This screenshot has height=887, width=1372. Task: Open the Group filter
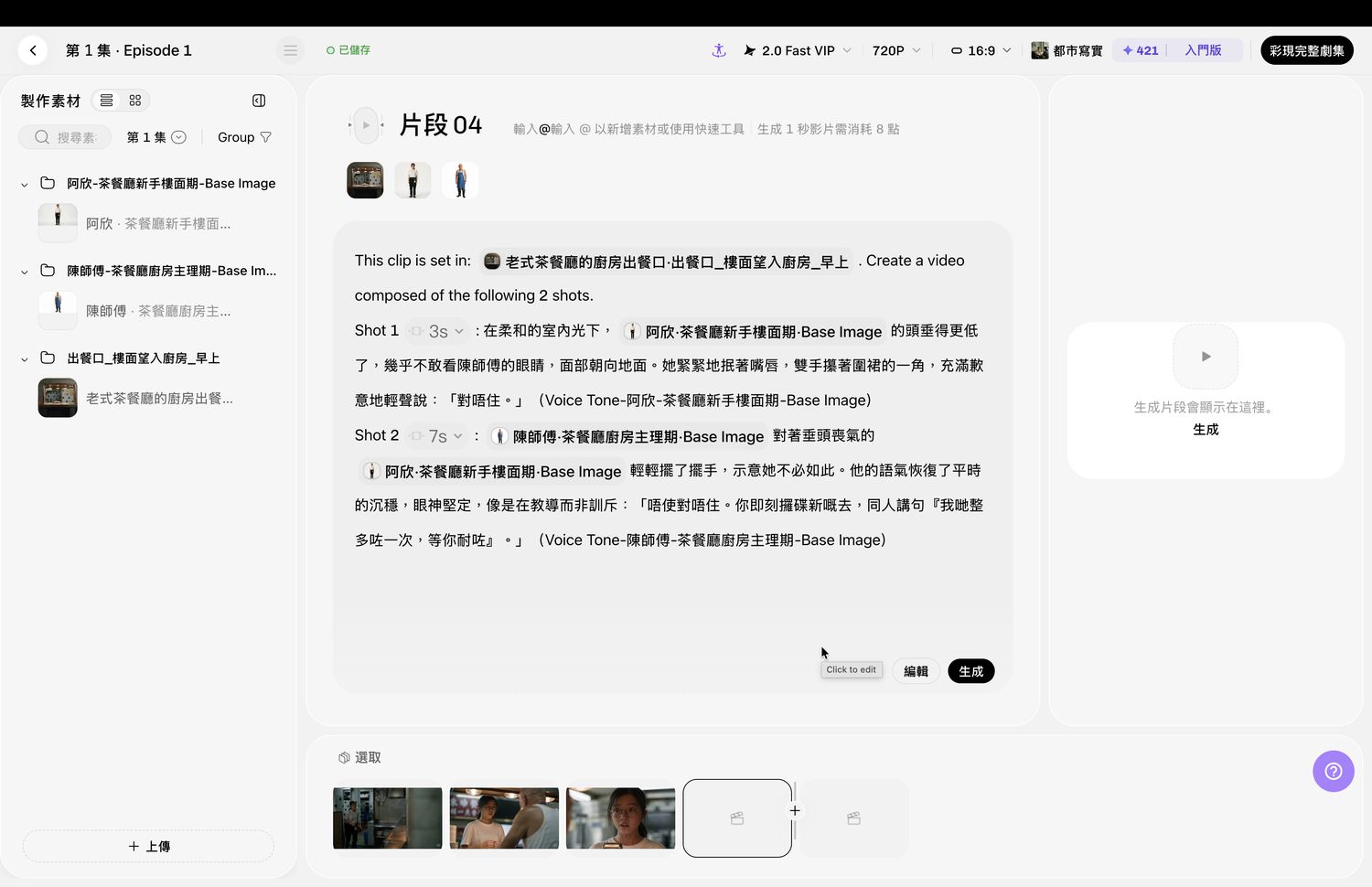click(x=244, y=137)
